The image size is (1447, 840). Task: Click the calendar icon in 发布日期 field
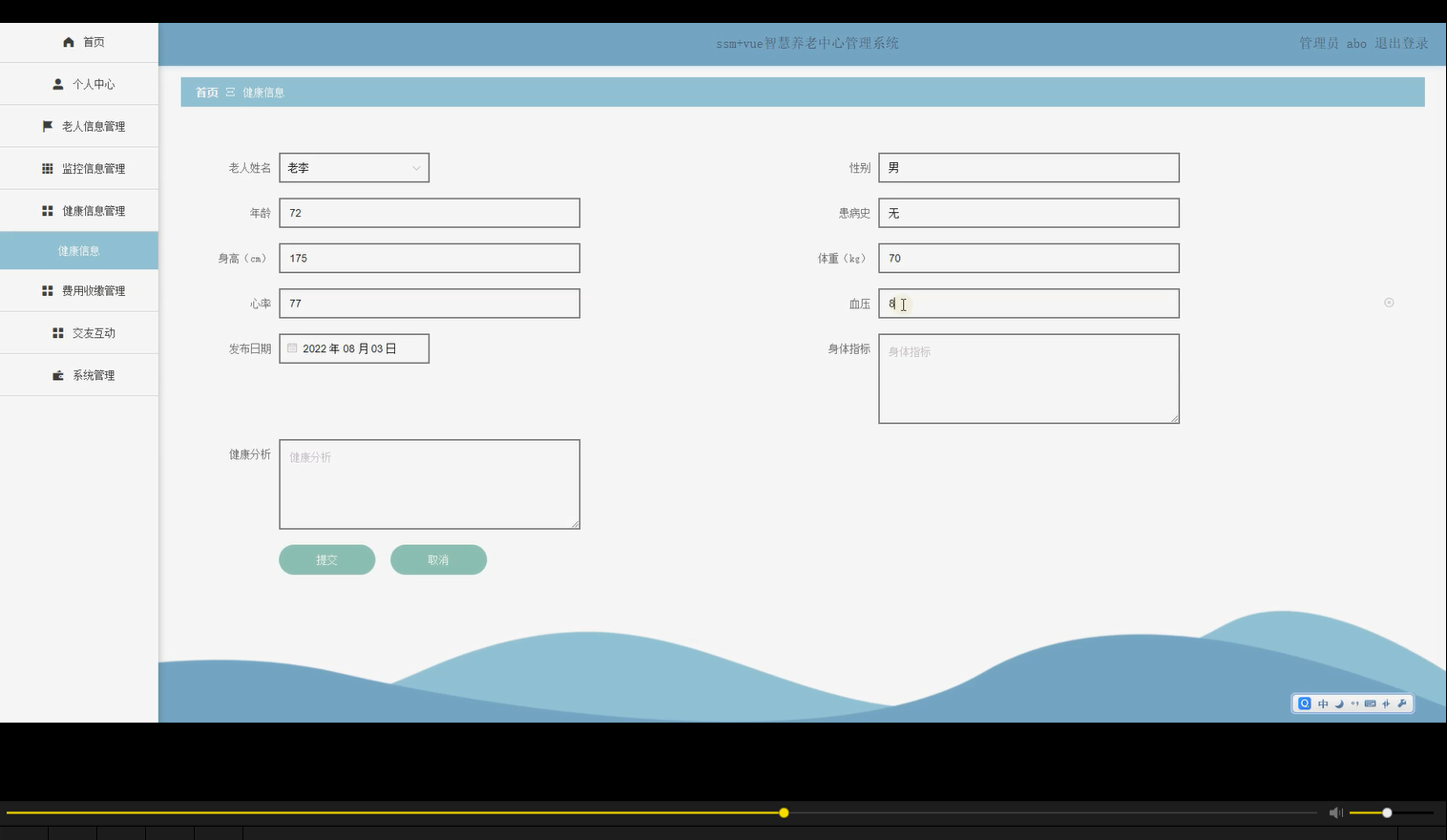[292, 347]
